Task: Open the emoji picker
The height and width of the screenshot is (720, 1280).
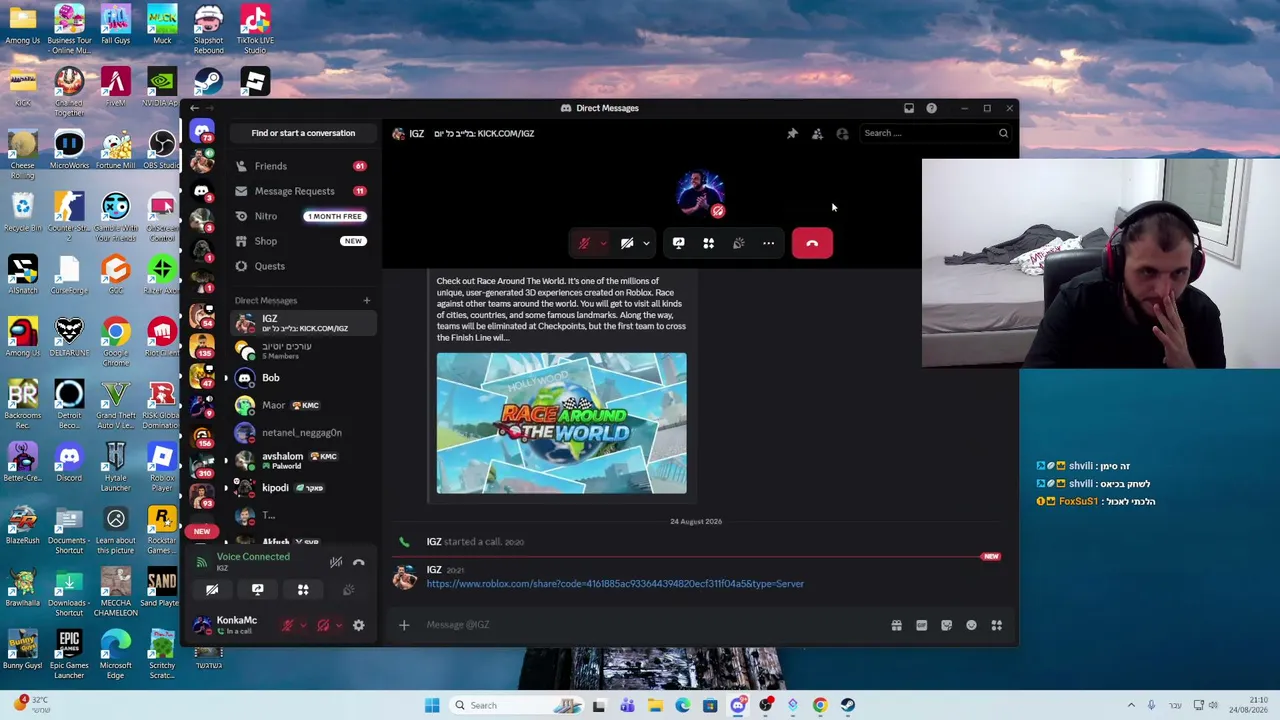Action: 971,625
